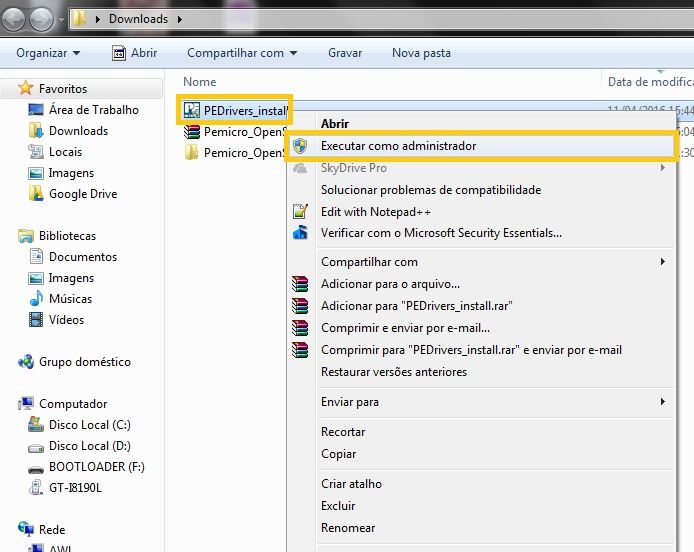The height and width of the screenshot is (552, 694).
Task: Click Gravar in the toolbar
Action: tap(345, 53)
